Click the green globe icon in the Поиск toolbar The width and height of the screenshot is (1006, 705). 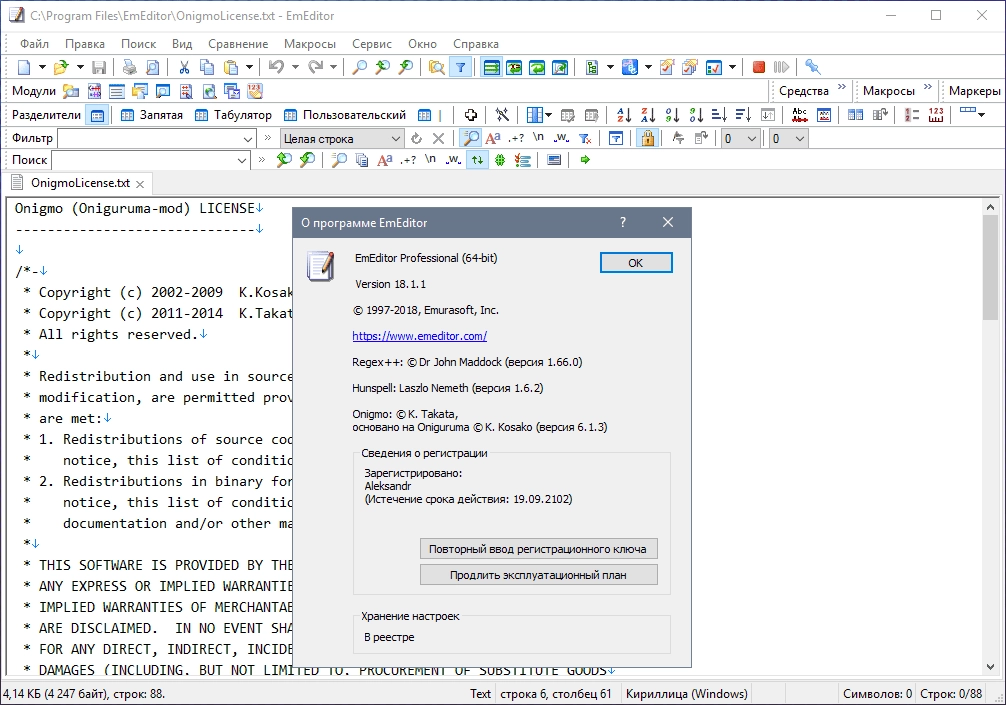500,160
